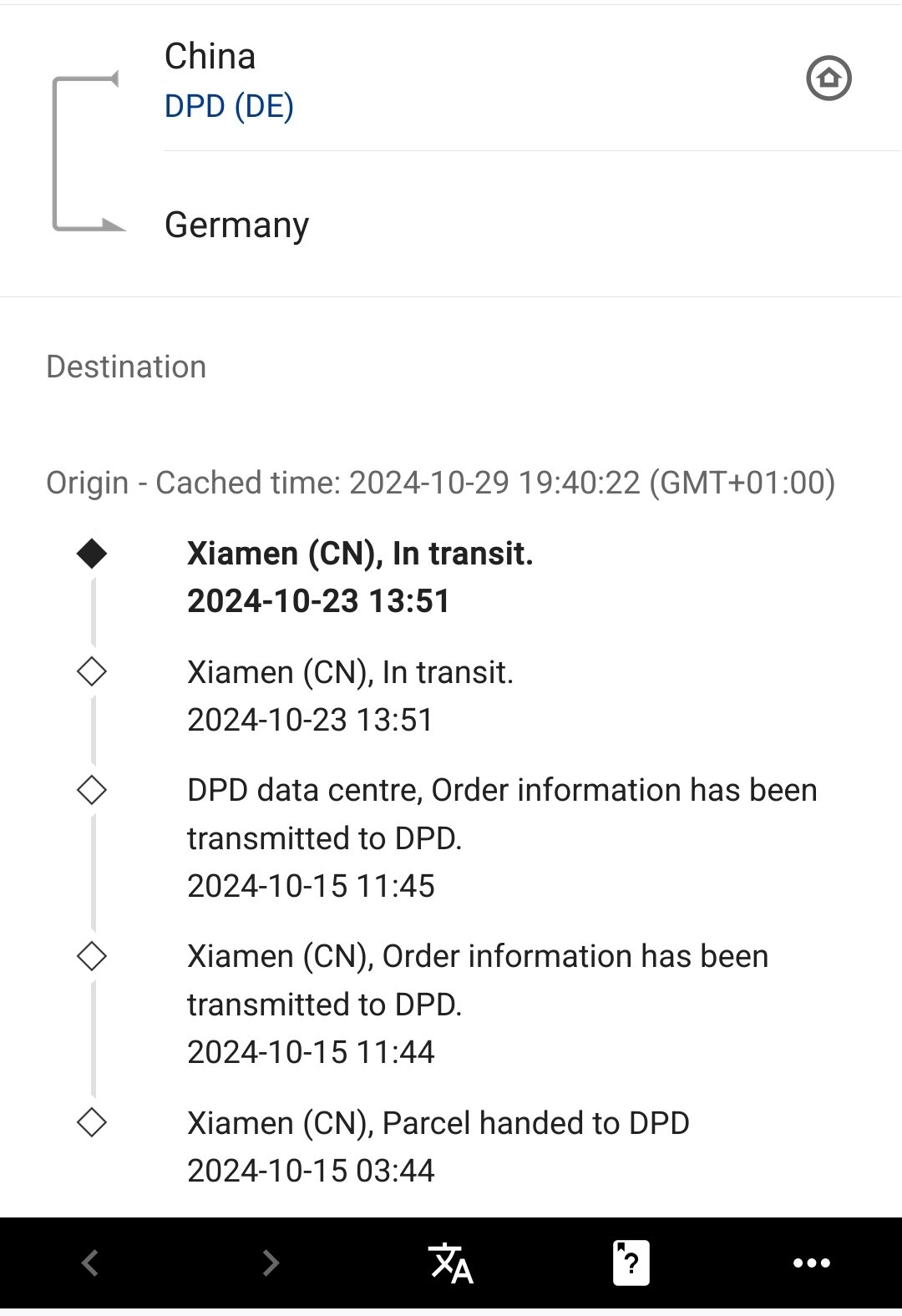Go forward with right arrow

click(270, 1263)
